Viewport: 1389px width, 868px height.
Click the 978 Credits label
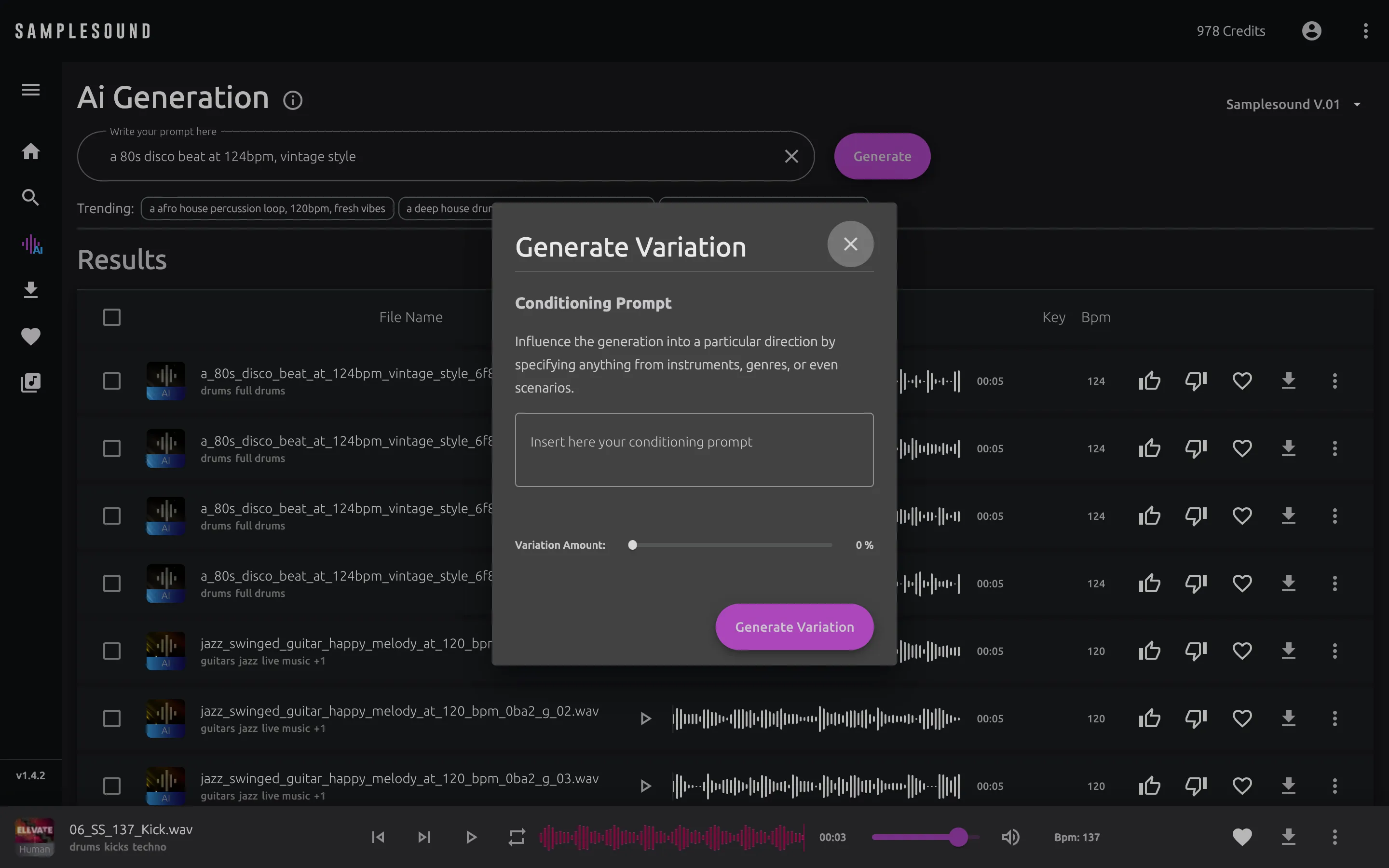point(1231,31)
